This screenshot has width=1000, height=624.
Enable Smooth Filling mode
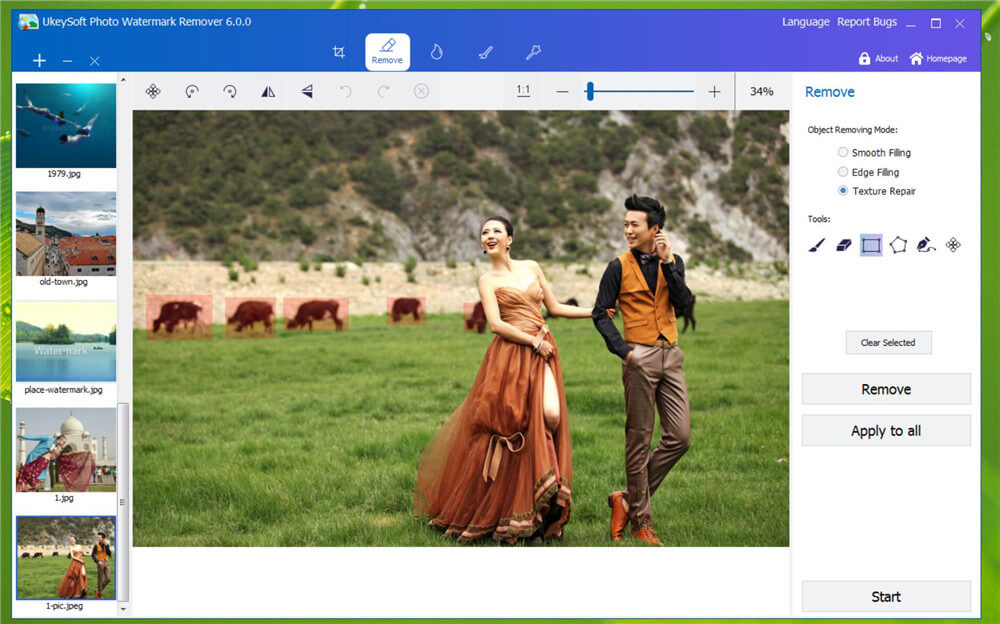tap(843, 153)
